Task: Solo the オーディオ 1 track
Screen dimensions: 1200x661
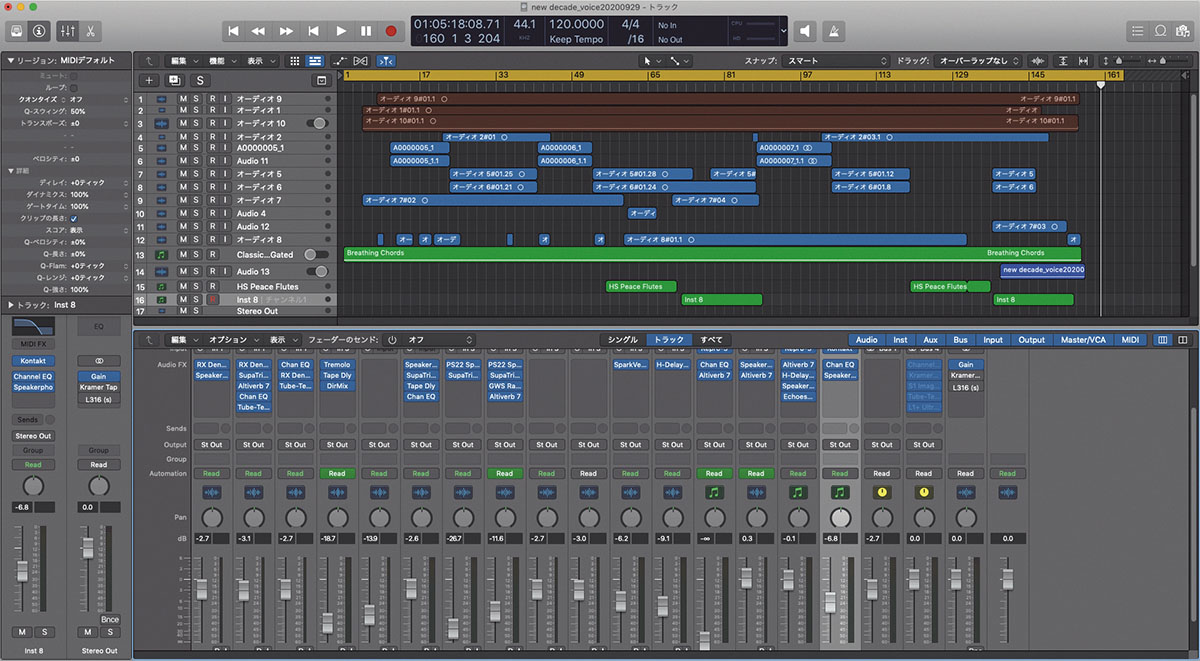Action: tap(197, 110)
